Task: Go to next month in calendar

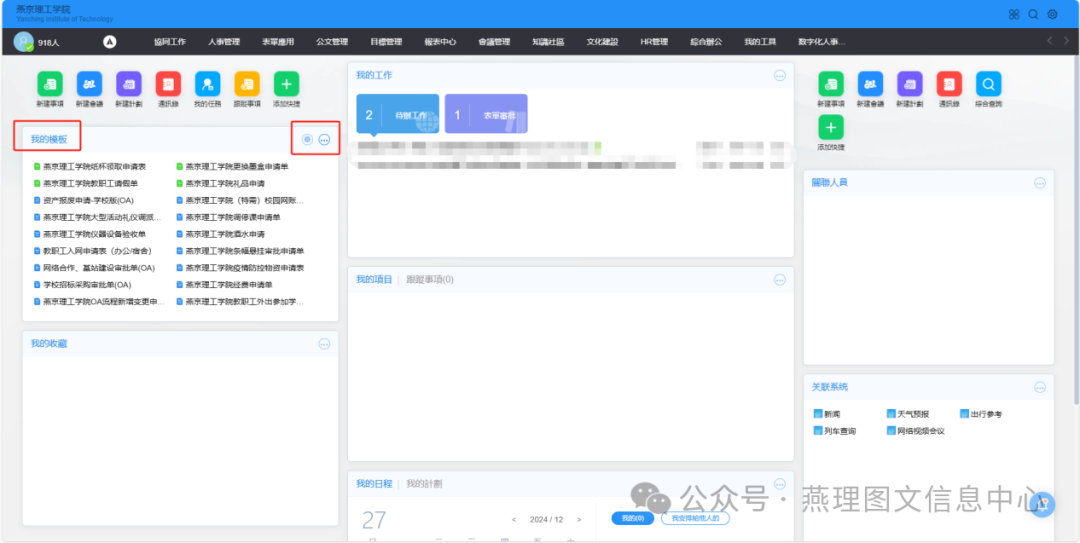Action: (579, 519)
